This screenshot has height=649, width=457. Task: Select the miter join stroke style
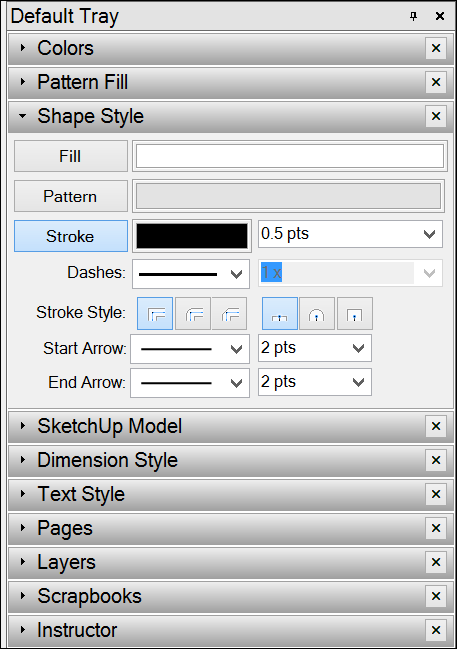pos(155,313)
